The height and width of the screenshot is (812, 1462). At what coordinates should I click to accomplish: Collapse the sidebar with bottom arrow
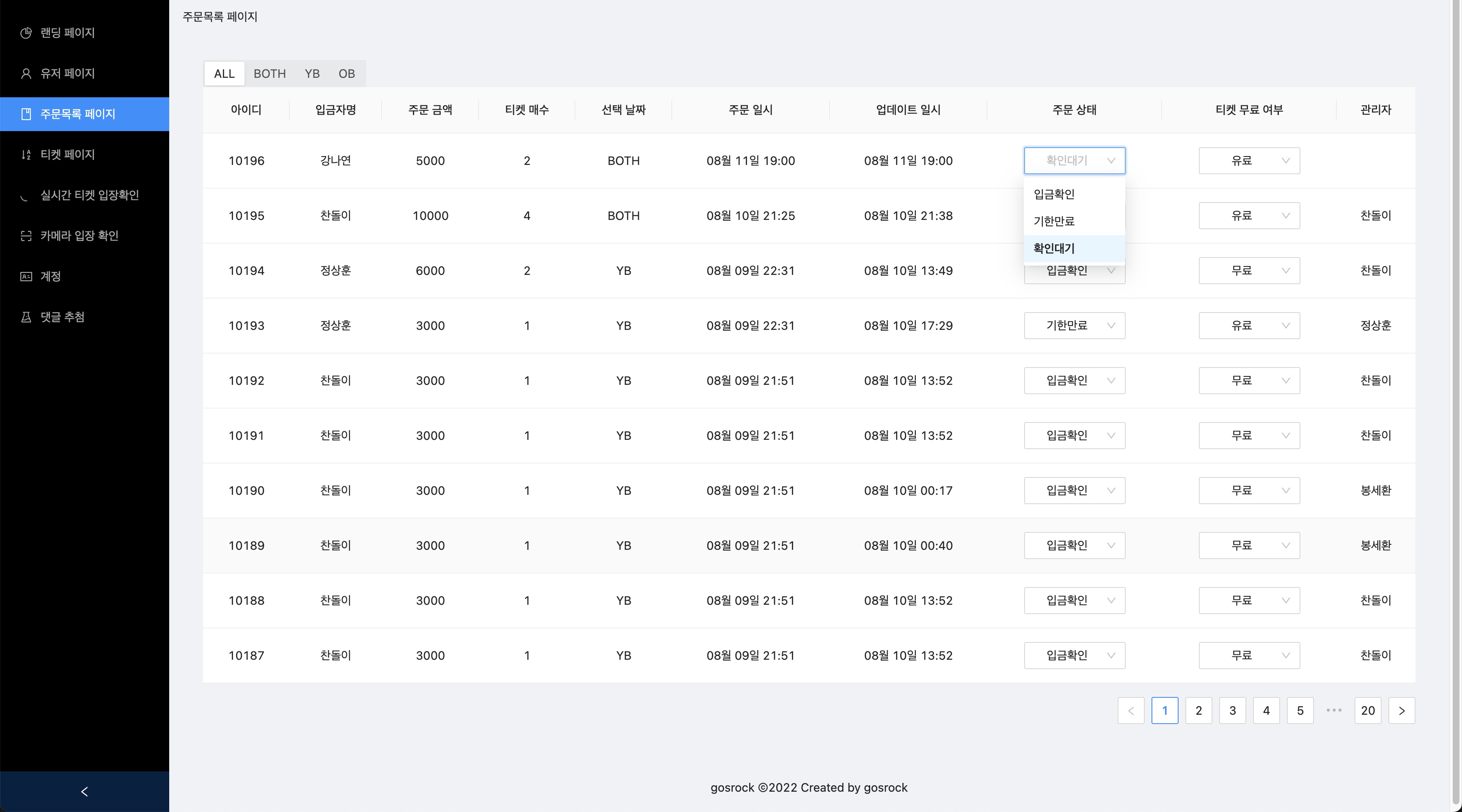coord(85,791)
